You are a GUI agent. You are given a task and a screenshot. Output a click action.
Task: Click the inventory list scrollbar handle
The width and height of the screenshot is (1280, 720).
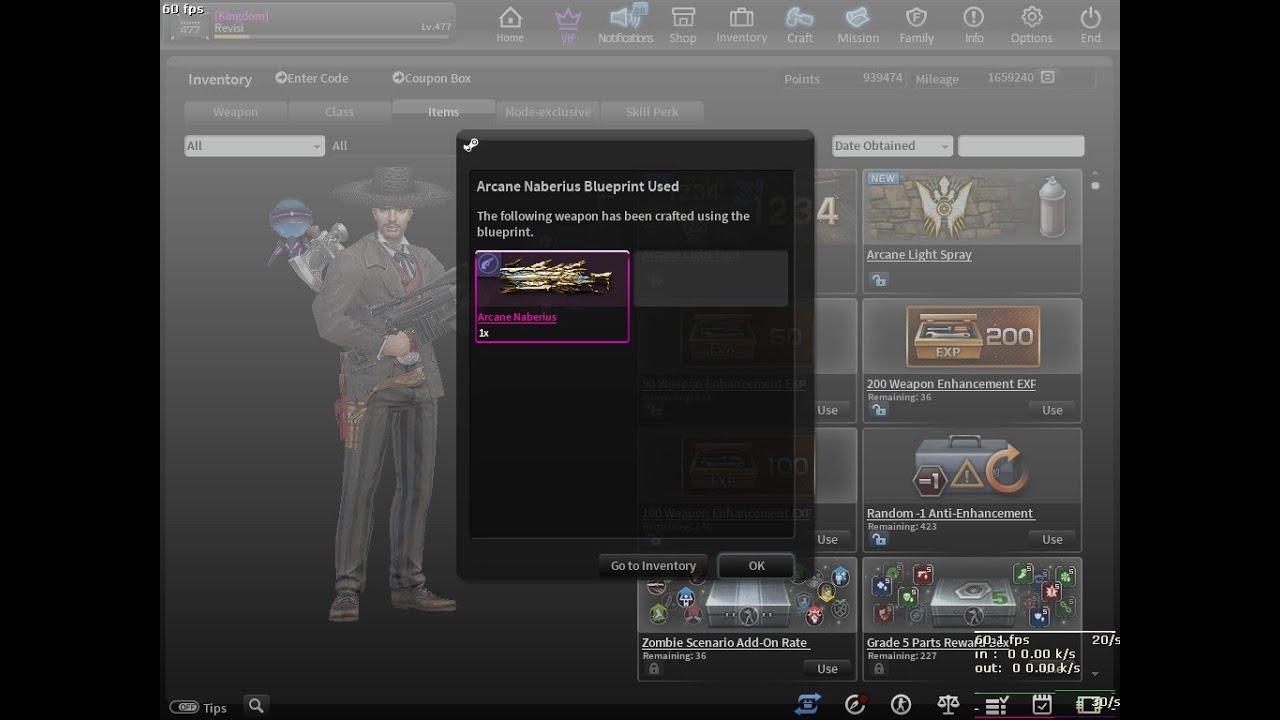[x=1095, y=185]
